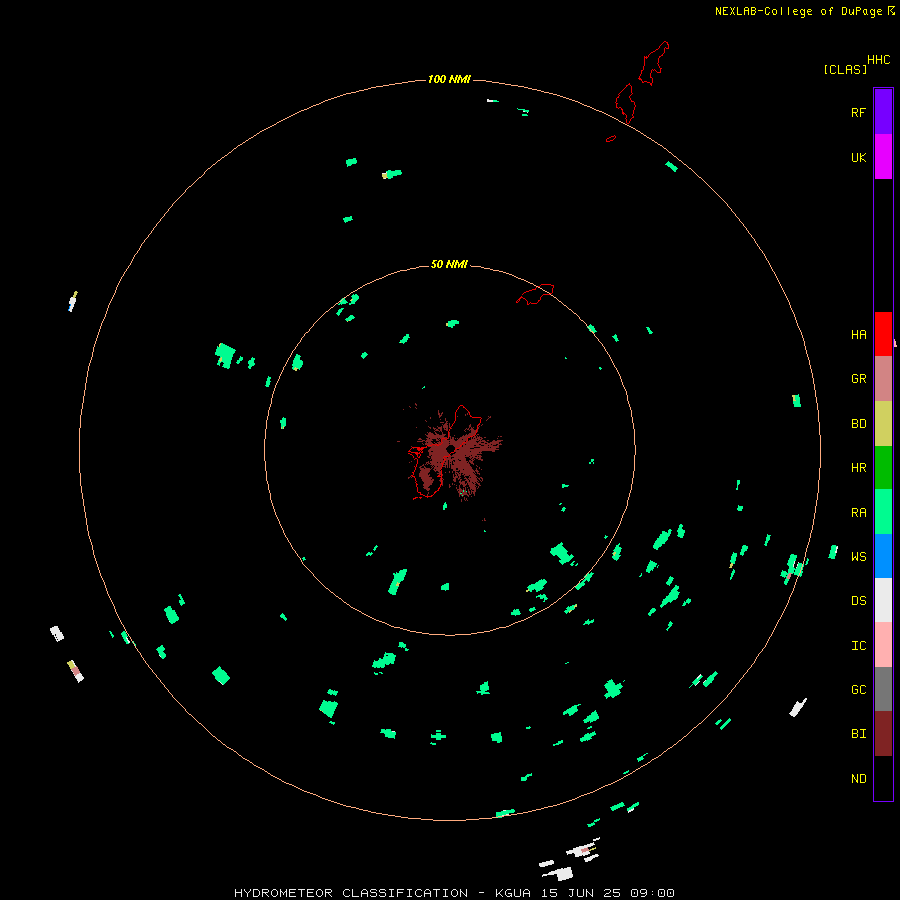Viewport: 900px width, 900px height.
Task: Click the 'HR' legend label
Action: pos(858,468)
